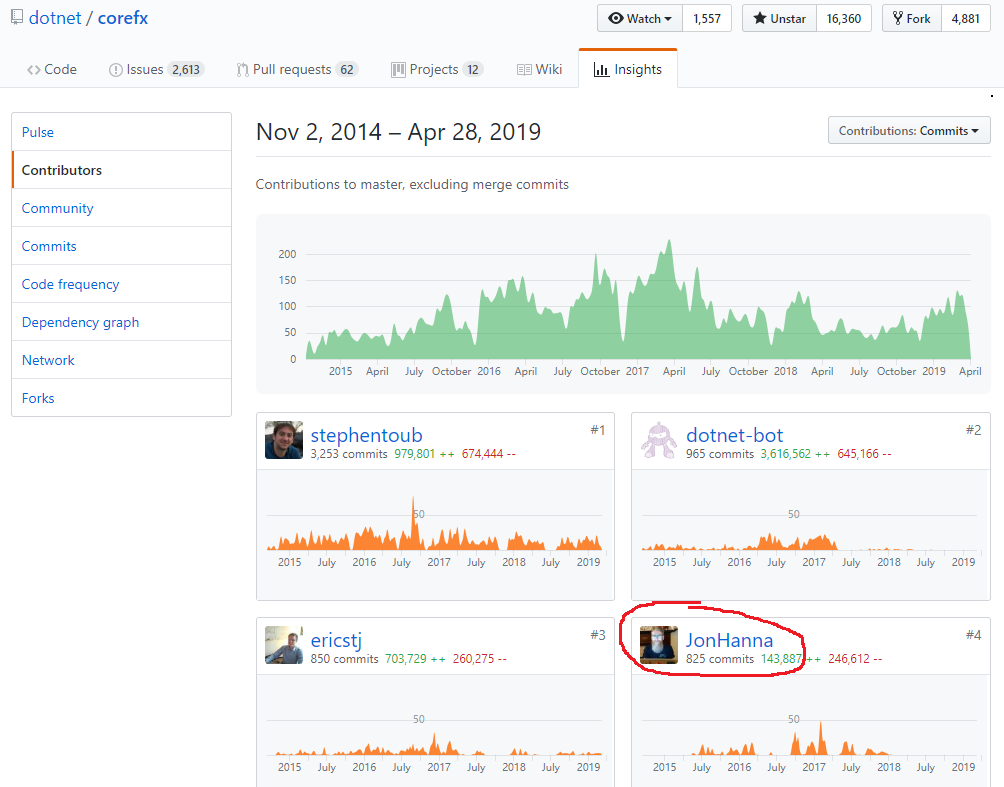The image size is (1004, 787).
Task: Click the corefx repository link
Action: pos(123,18)
